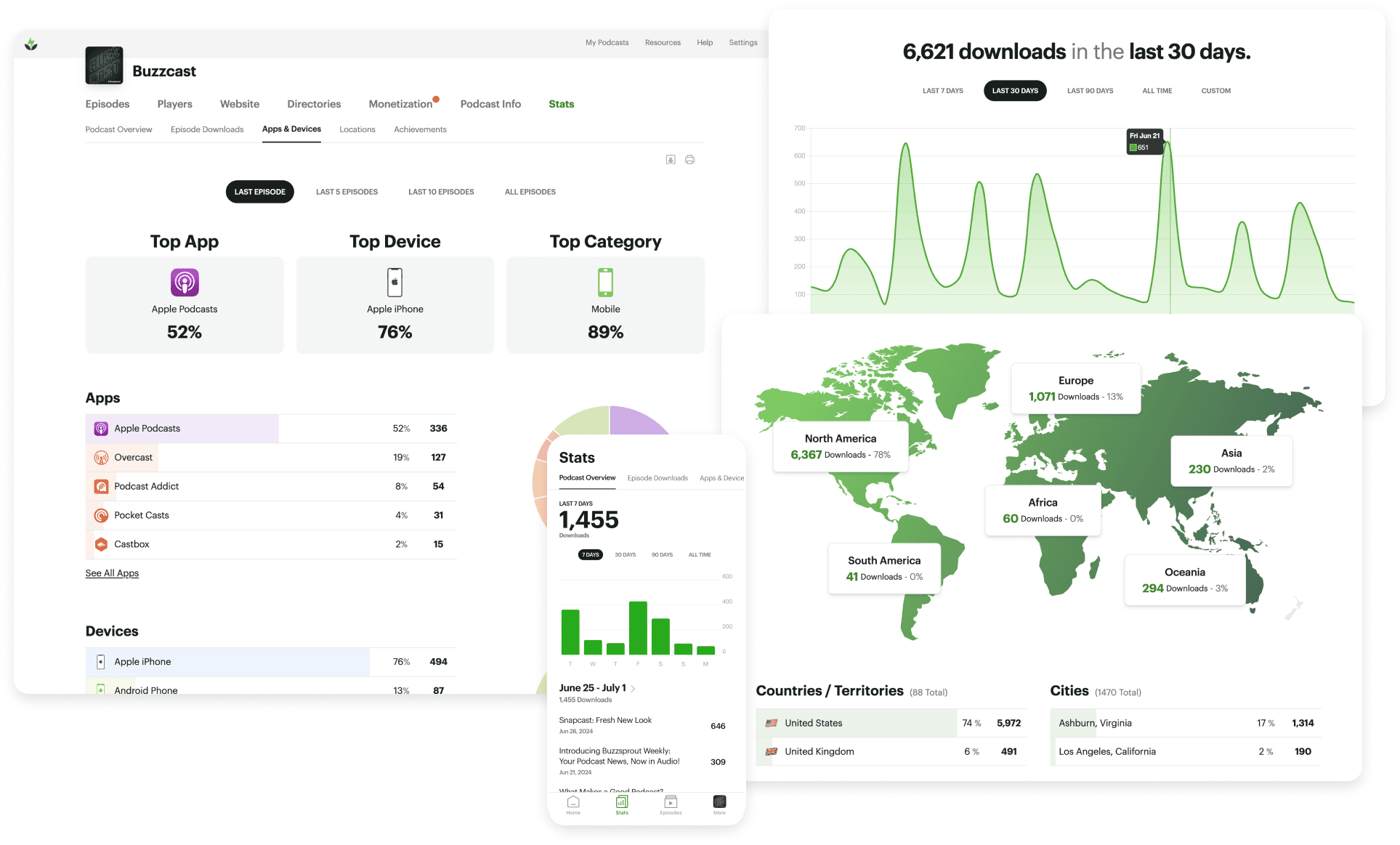Select the LAST EPISODE filter pill
1400x845 pixels.
tap(260, 192)
